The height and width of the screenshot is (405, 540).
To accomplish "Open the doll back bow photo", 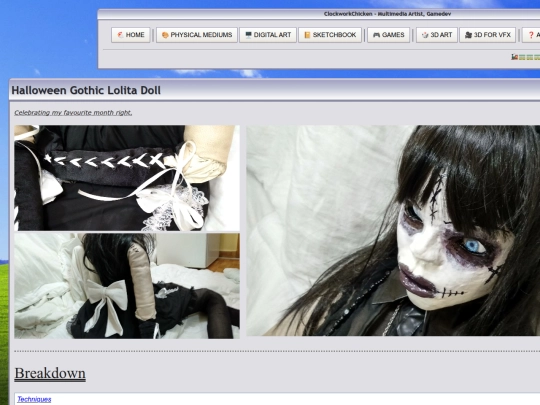I will 127,286.
